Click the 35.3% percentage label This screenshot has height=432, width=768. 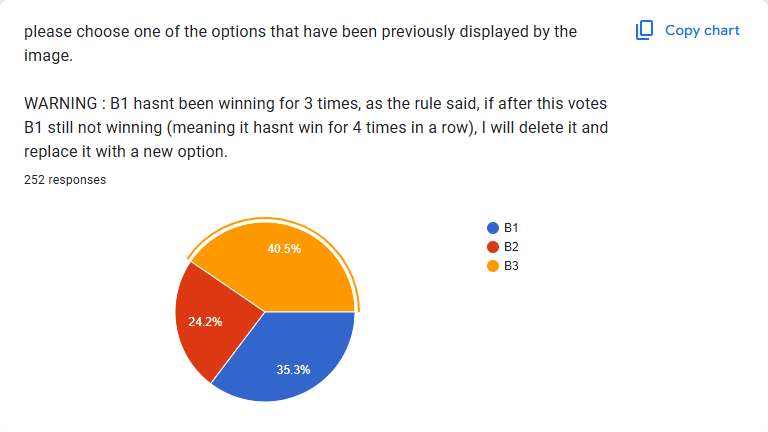pos(293,370)
